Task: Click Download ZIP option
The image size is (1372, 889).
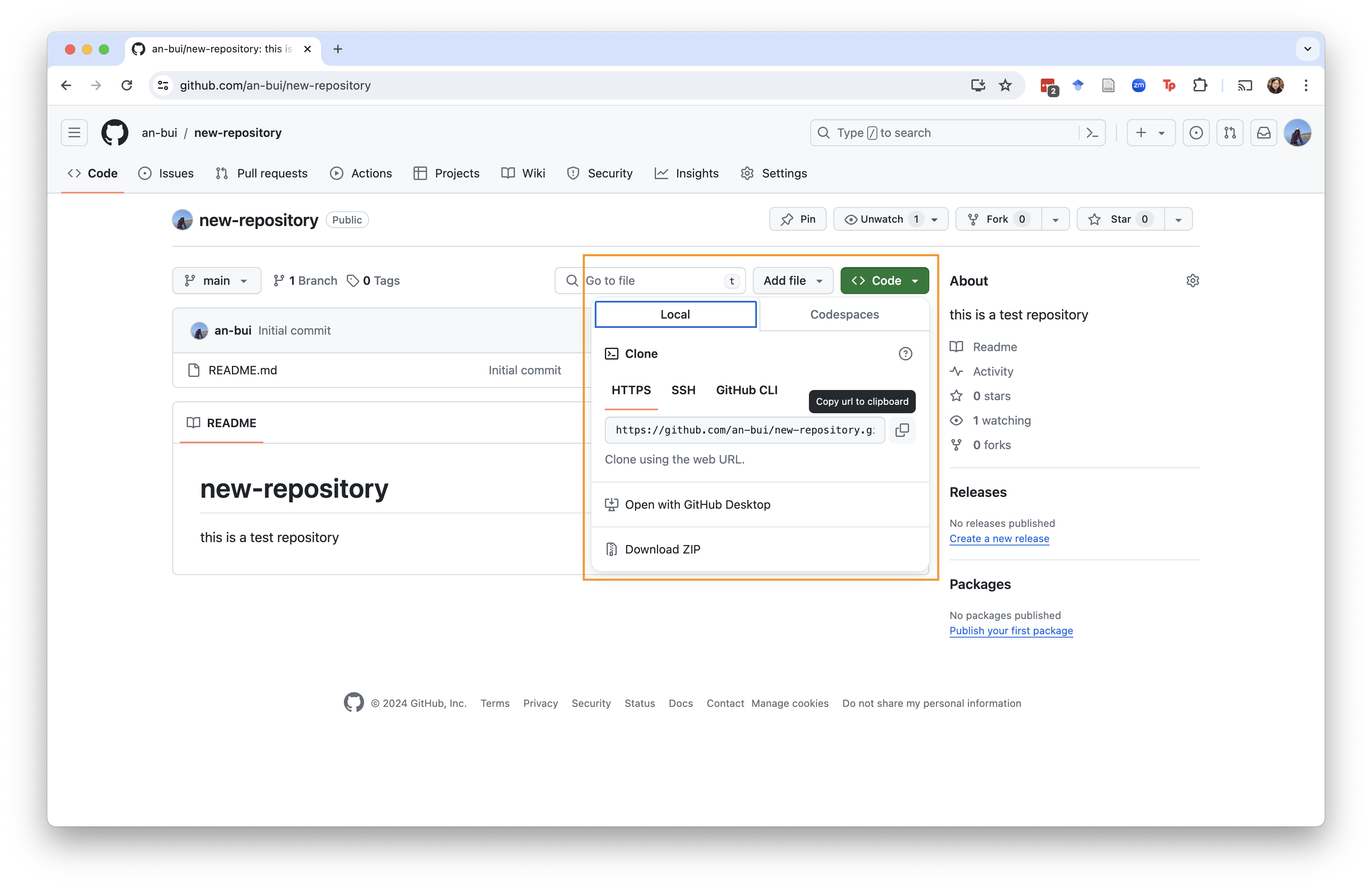Action: pos(662,550)
